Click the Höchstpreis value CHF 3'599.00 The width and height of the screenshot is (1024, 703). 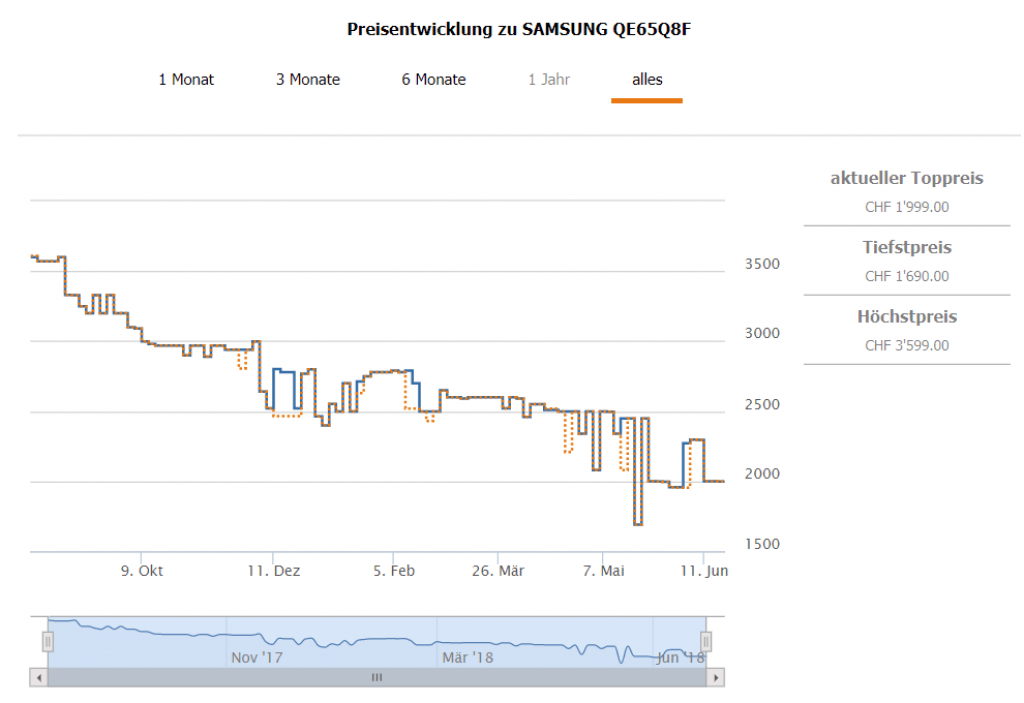point(907,346)
